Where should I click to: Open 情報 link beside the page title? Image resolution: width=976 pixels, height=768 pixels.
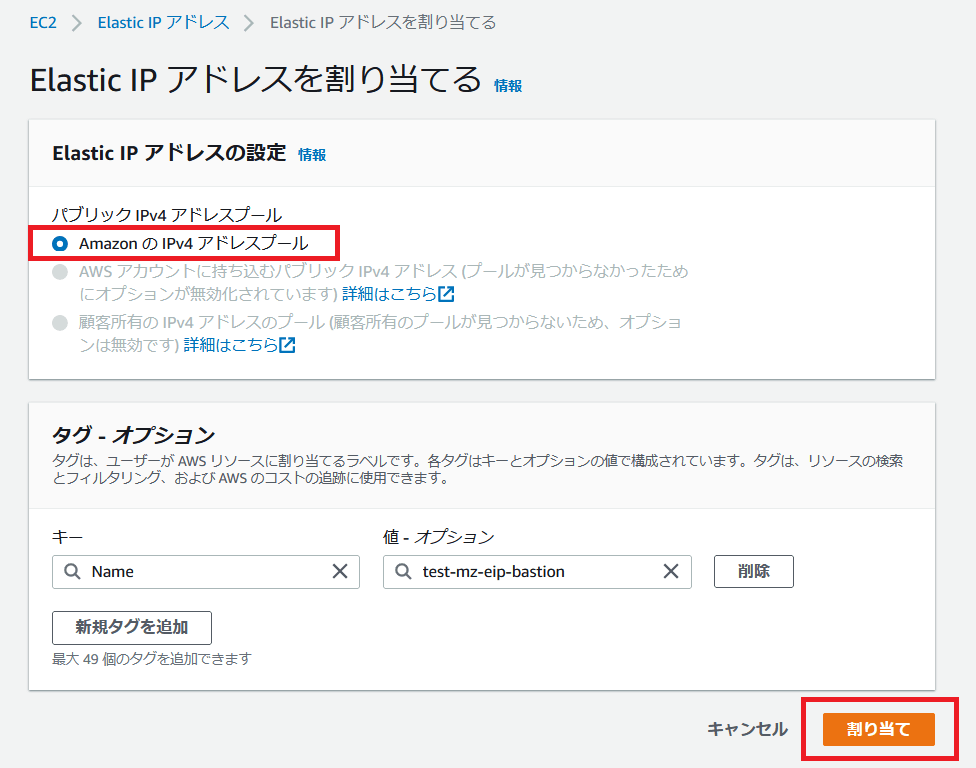tap(508, 86)
